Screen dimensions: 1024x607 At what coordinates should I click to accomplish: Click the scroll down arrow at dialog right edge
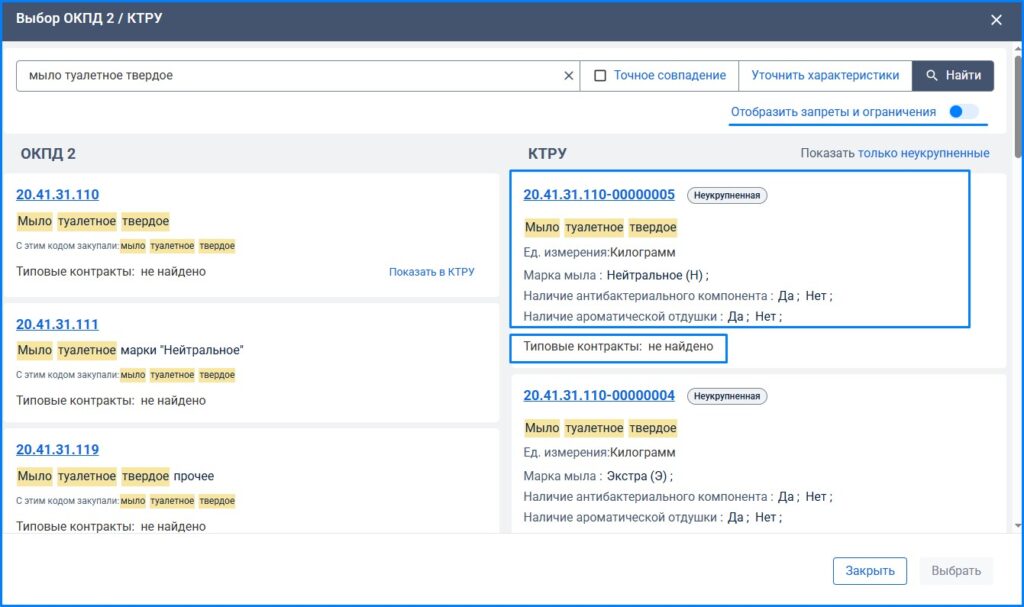coord(1017,525)
